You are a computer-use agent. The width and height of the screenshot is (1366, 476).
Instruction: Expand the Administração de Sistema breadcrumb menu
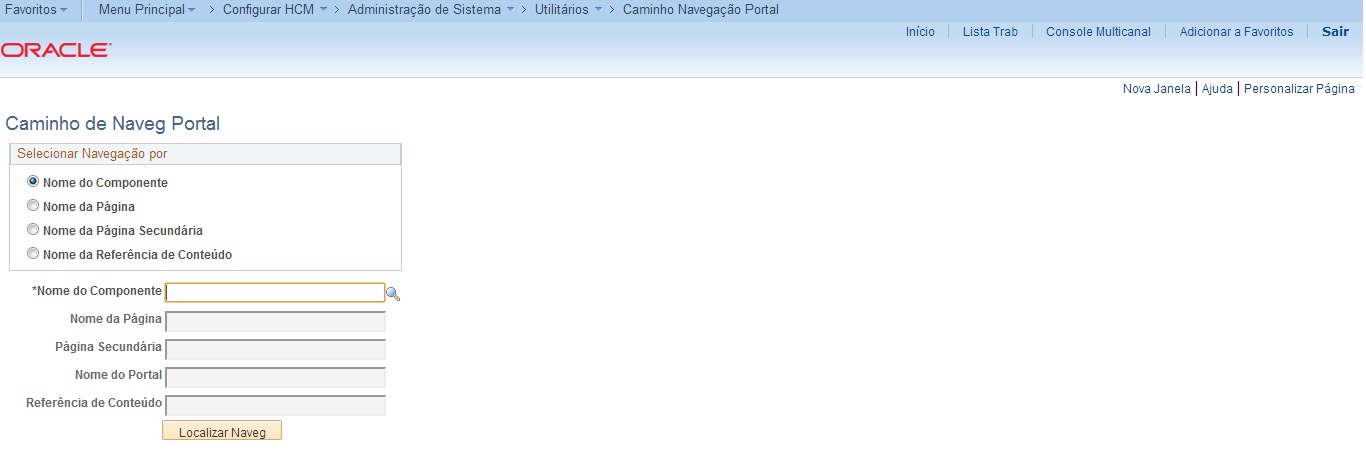pyautogui.click(x=431, y=9)
